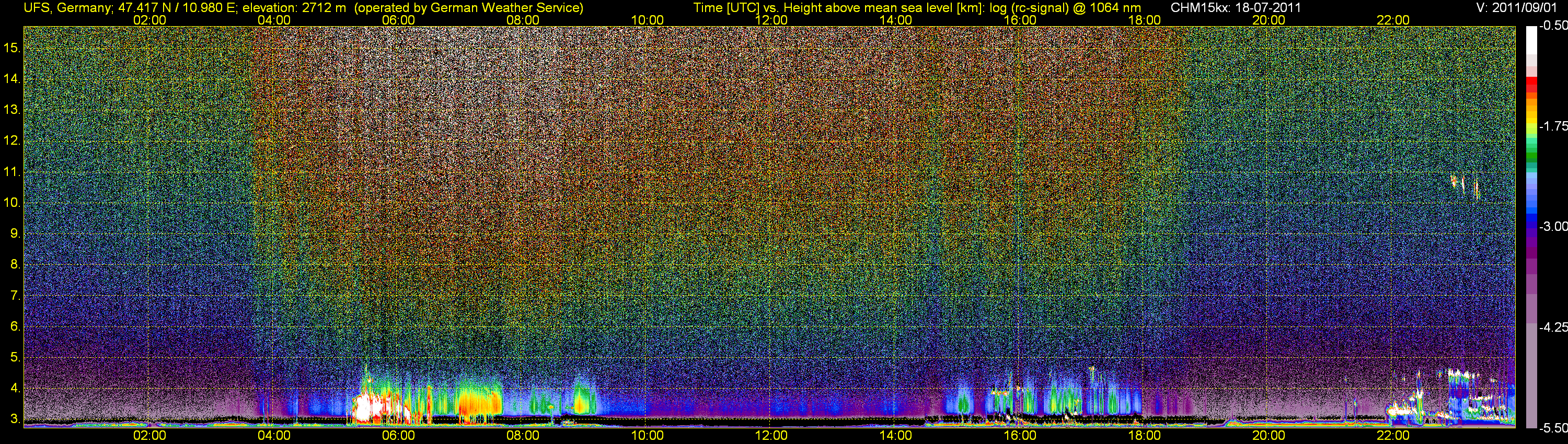Click the "02:00" label on top time axis
The height and width of the screenshot is (444, 1568).
point(149,20)
